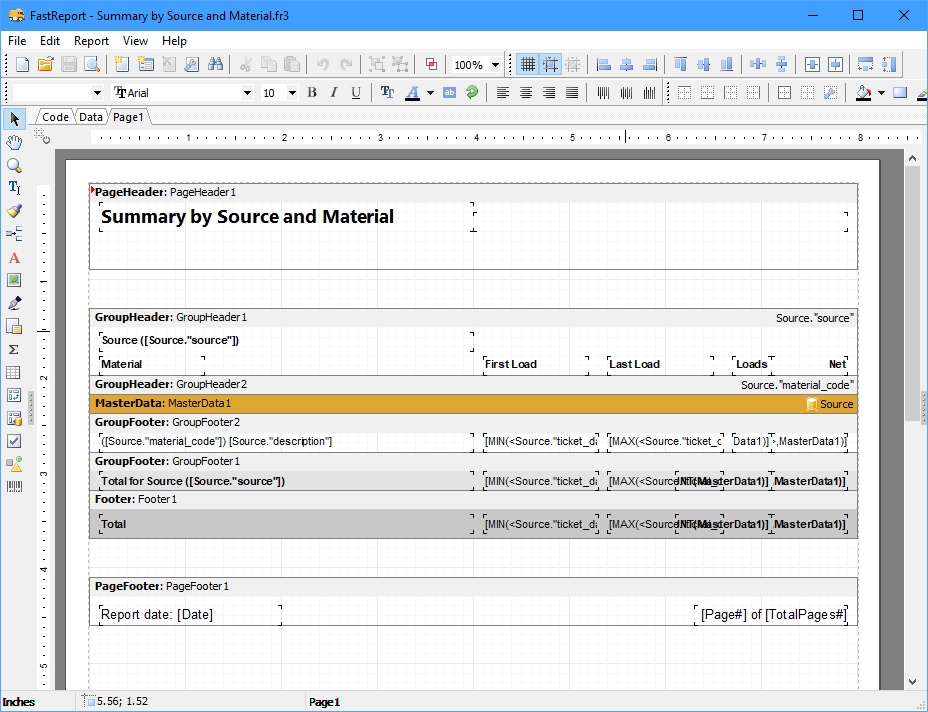
Task: Insert a Picture object from sidebar
Action: (14, 280)
